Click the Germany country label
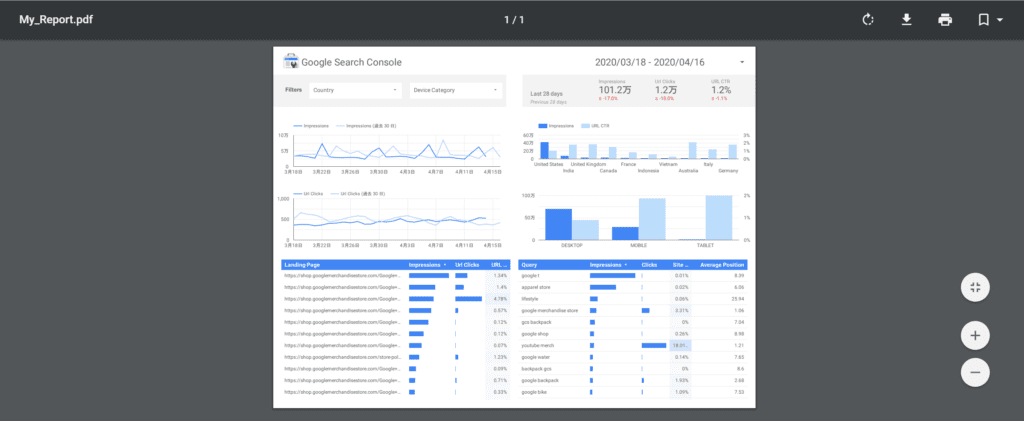This screenshot has height=421, width=1024. tap(728, 171)
